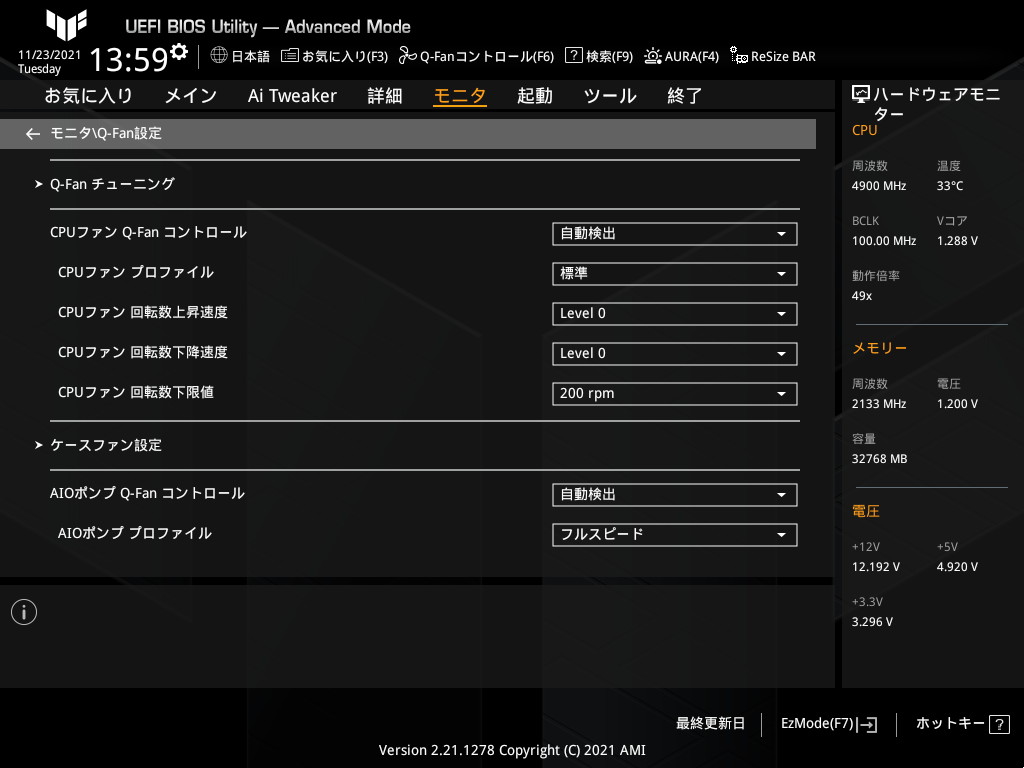The height and width of the screenshot is (768, 1024).
Task: Click the globe language icon
Action: tap(219, 56)
